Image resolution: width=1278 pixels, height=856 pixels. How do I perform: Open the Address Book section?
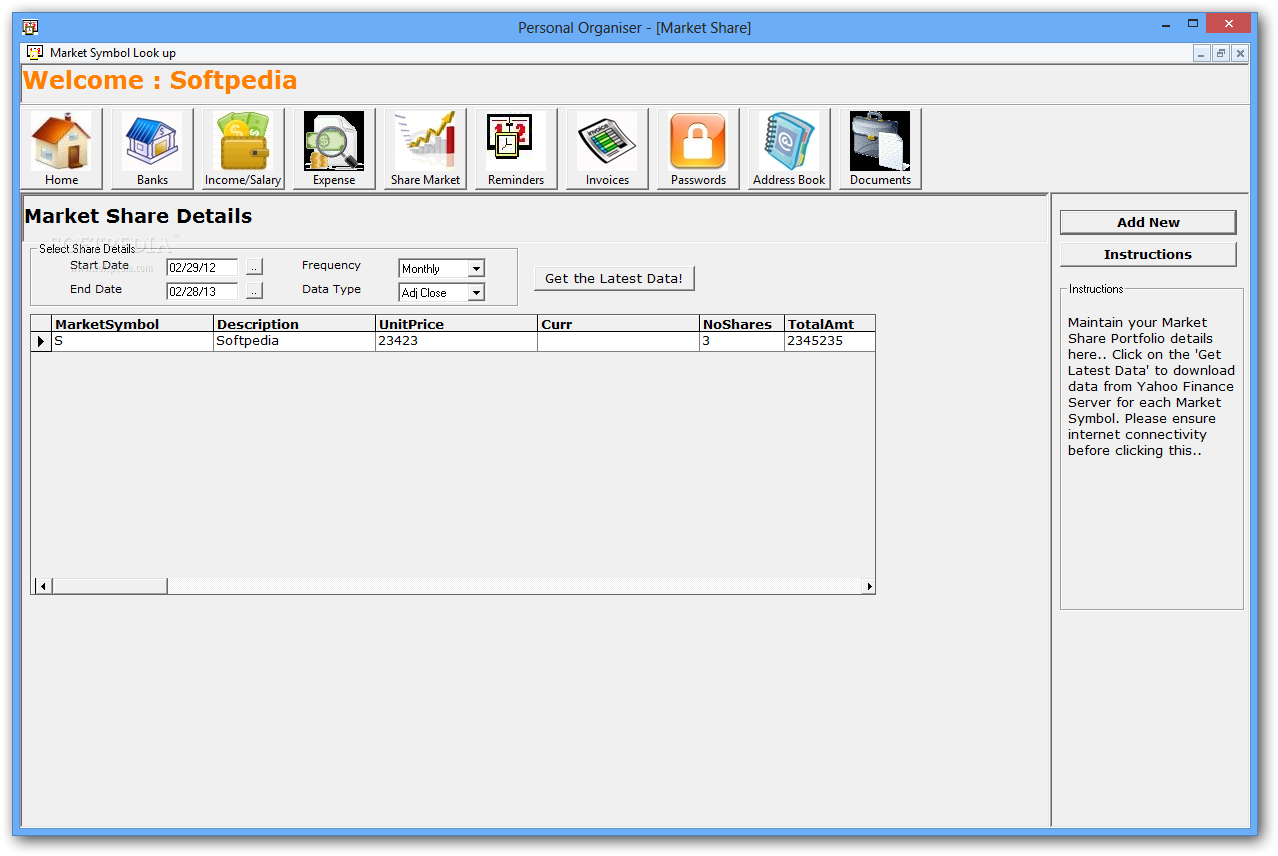[789, 149]
